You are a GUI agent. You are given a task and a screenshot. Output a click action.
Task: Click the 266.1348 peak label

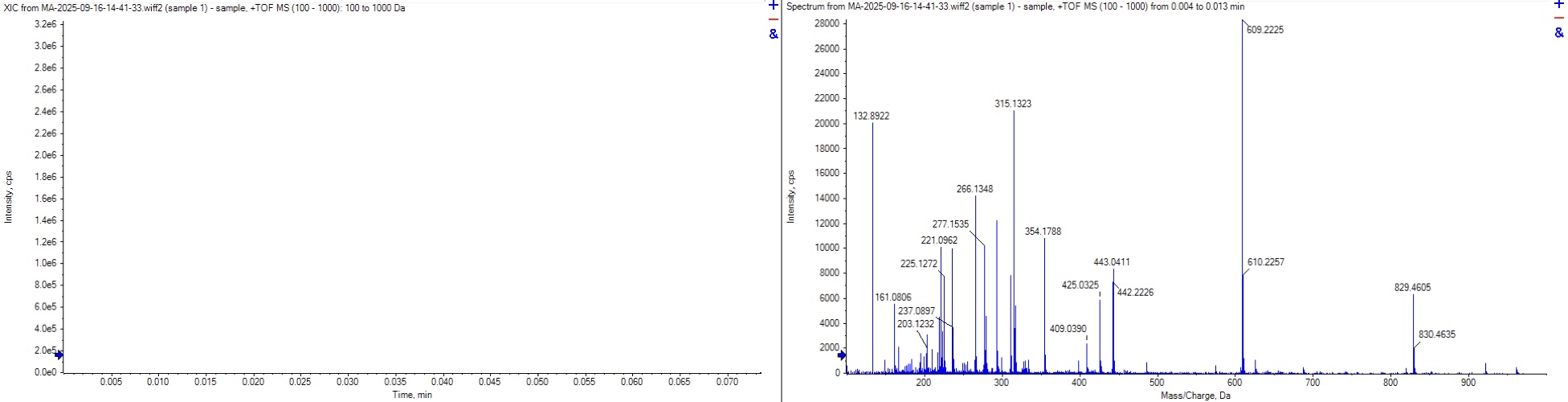tap(974, 189)
